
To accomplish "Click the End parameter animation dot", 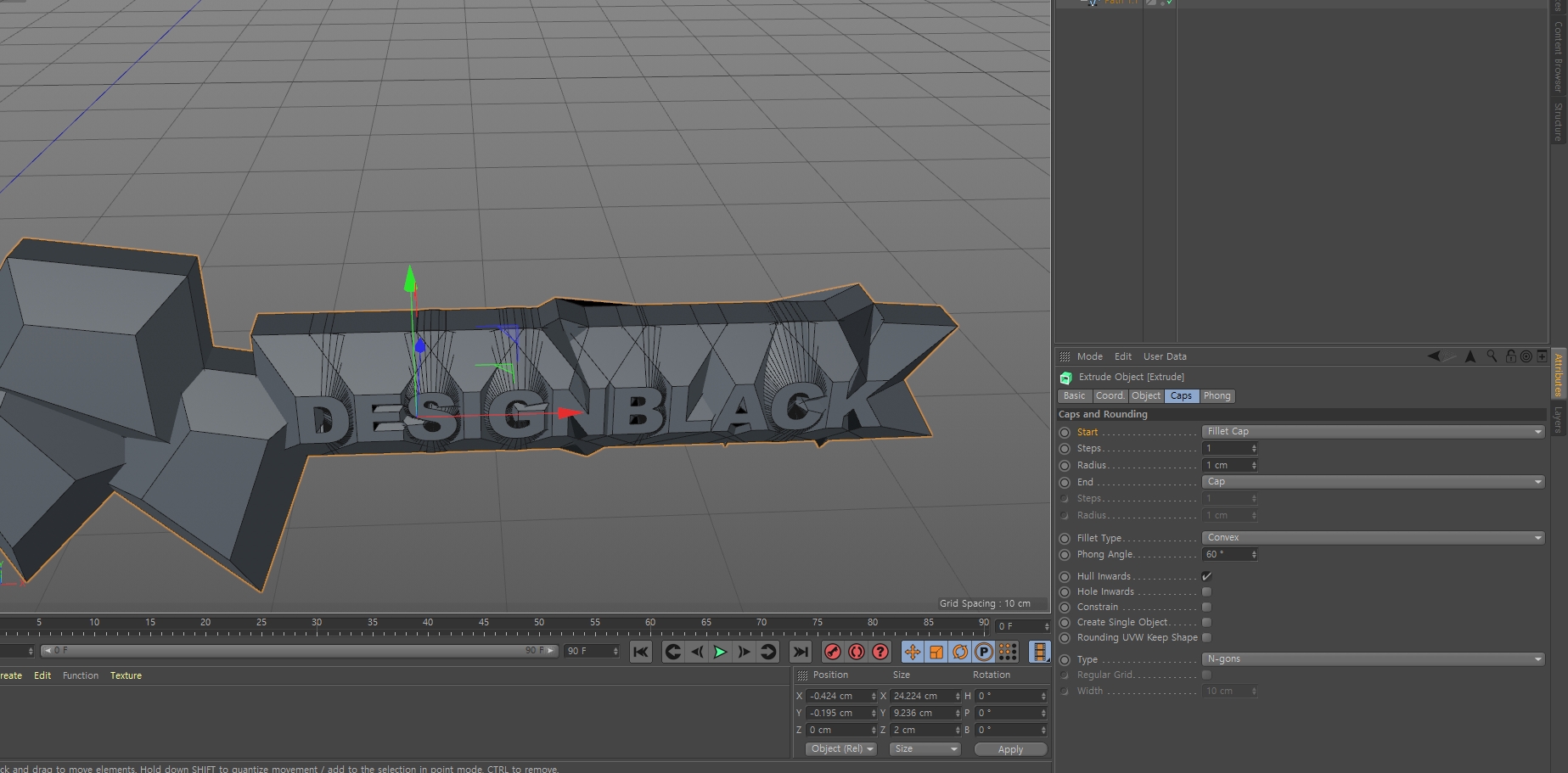I will (x=1065, y=483).
